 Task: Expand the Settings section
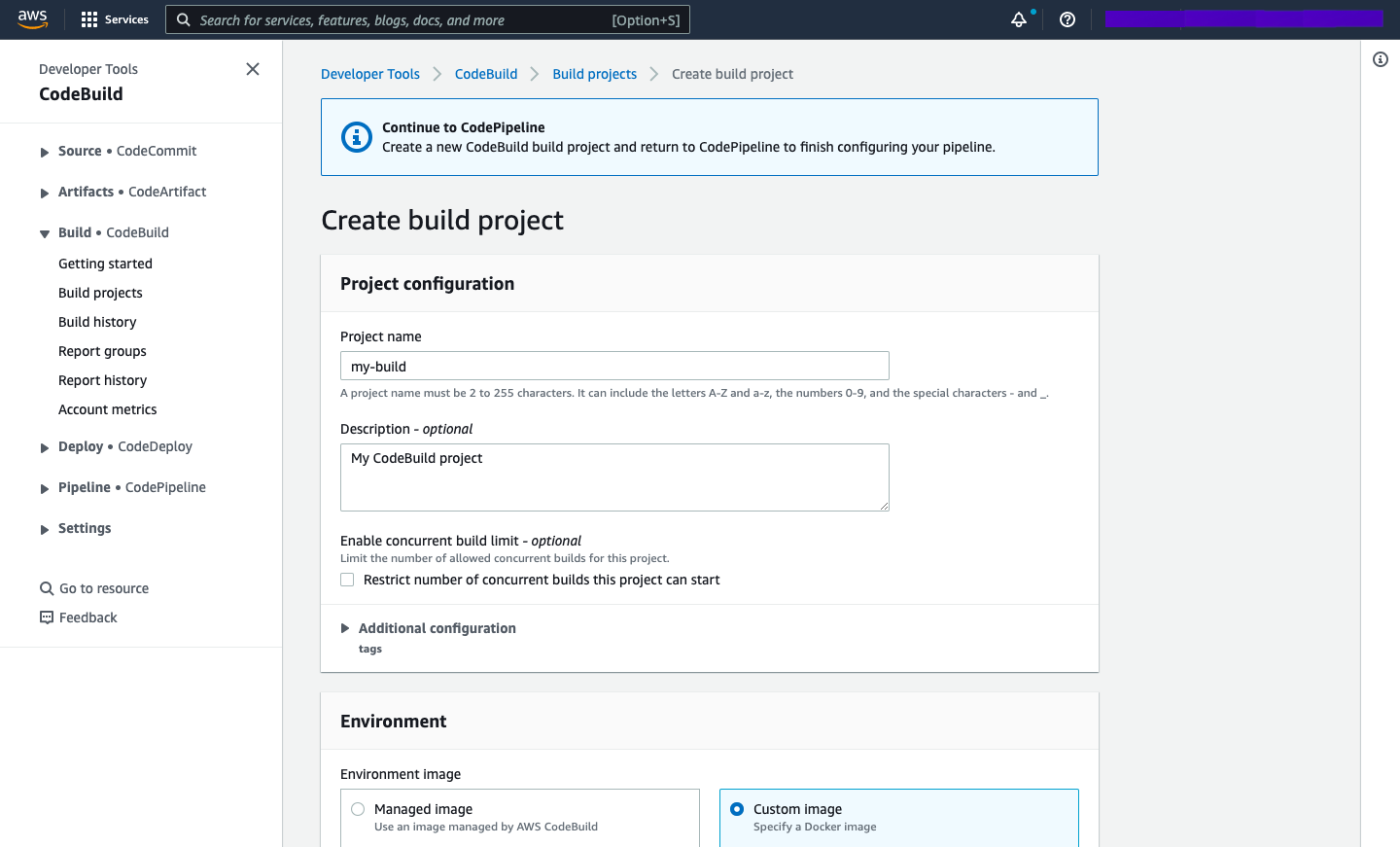[45, 530]
